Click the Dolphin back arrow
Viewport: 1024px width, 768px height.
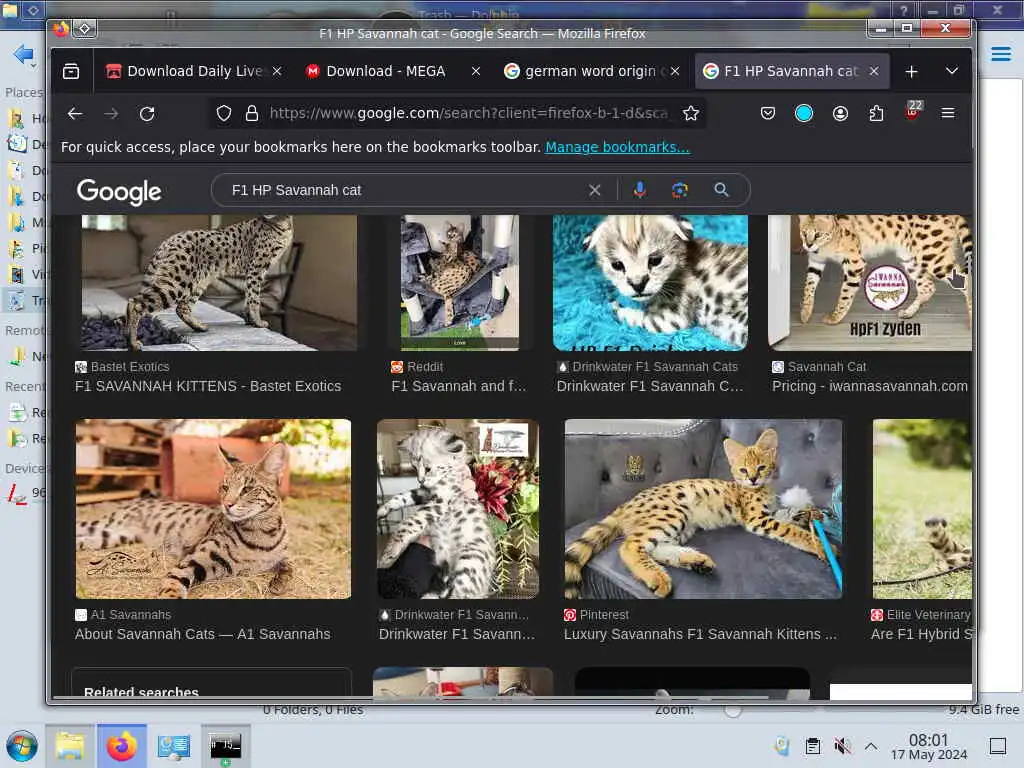pyautogui.click(x=24, y=54)
